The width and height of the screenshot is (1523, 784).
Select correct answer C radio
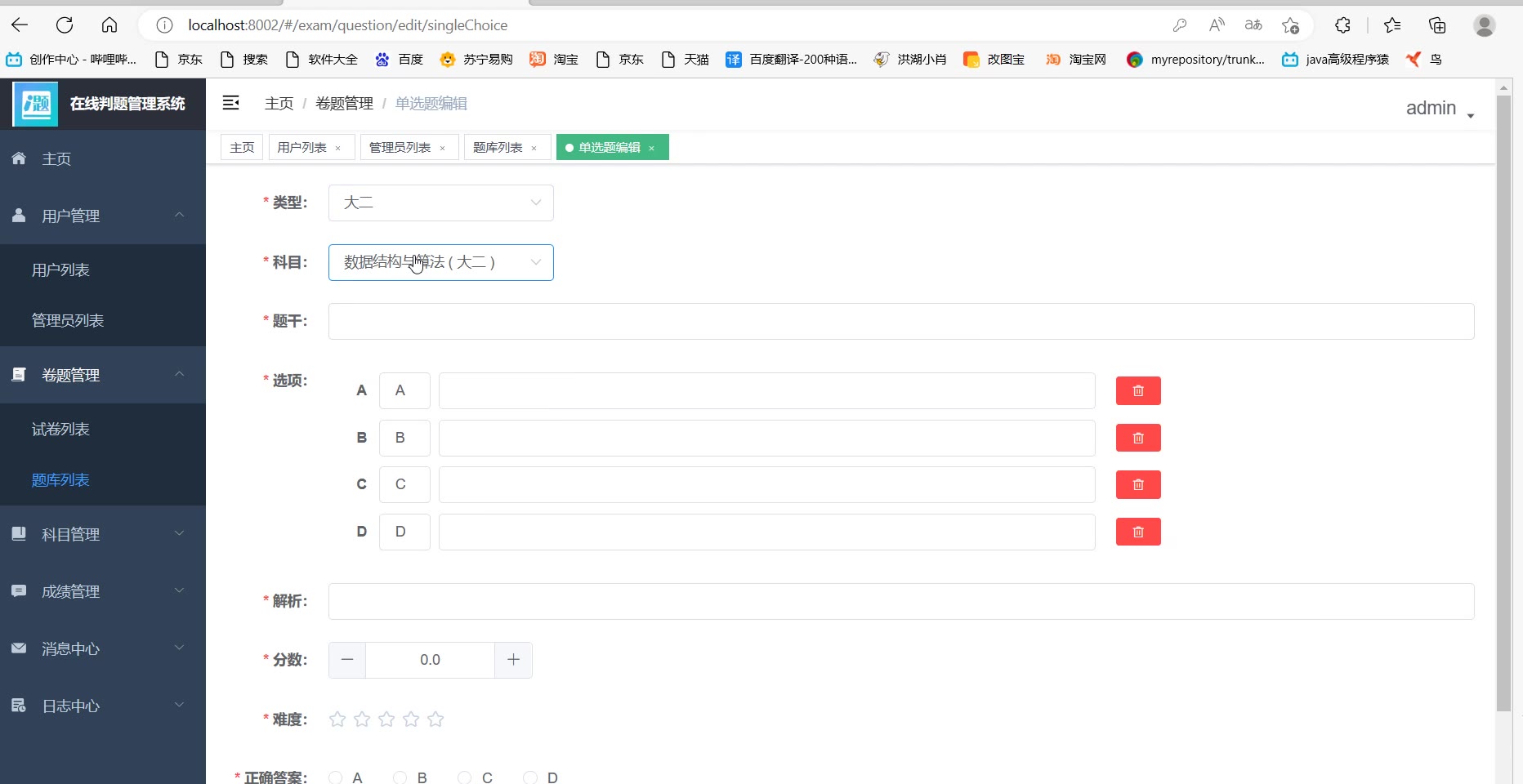point(464,777)
